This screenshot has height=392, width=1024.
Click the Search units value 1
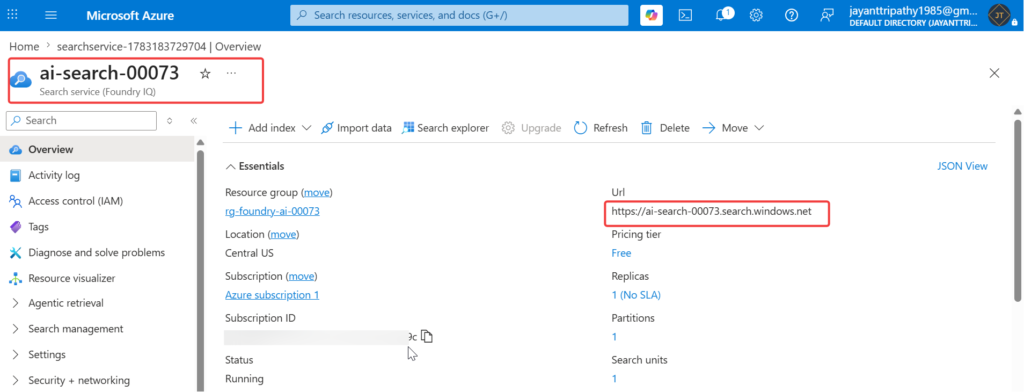[x=614, y=378]
